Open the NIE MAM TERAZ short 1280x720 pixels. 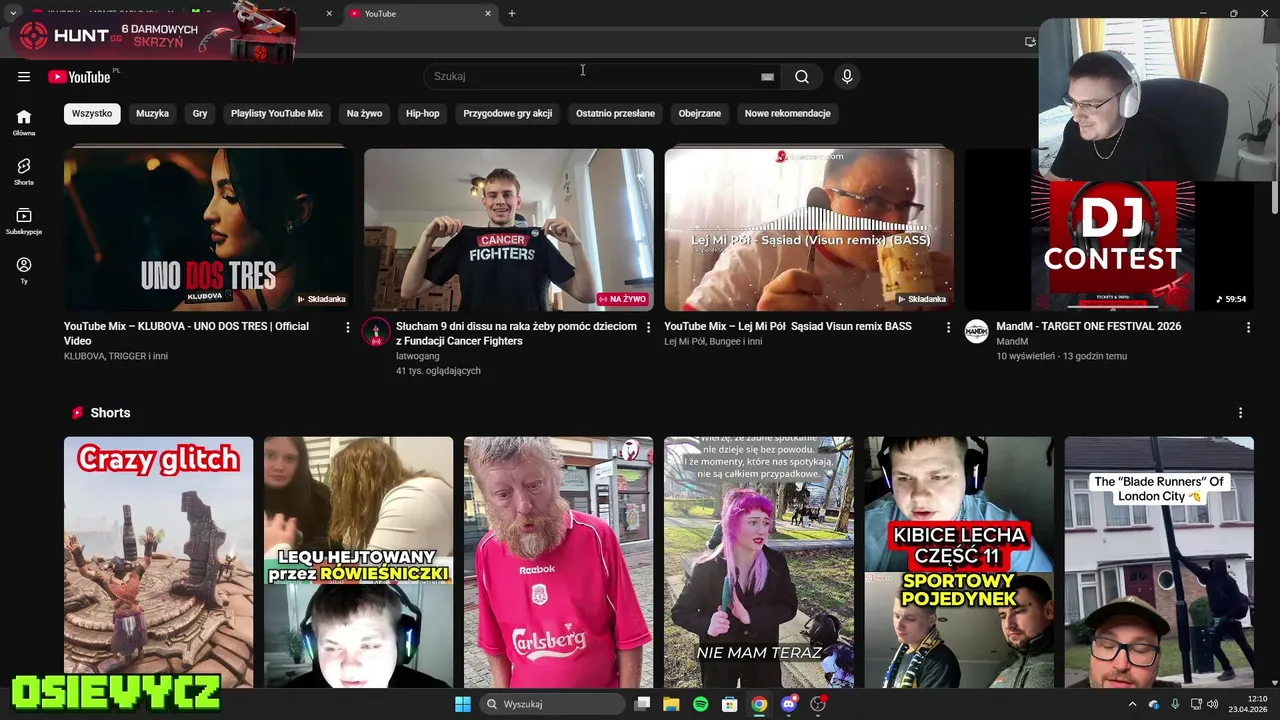tap(759, 562)
